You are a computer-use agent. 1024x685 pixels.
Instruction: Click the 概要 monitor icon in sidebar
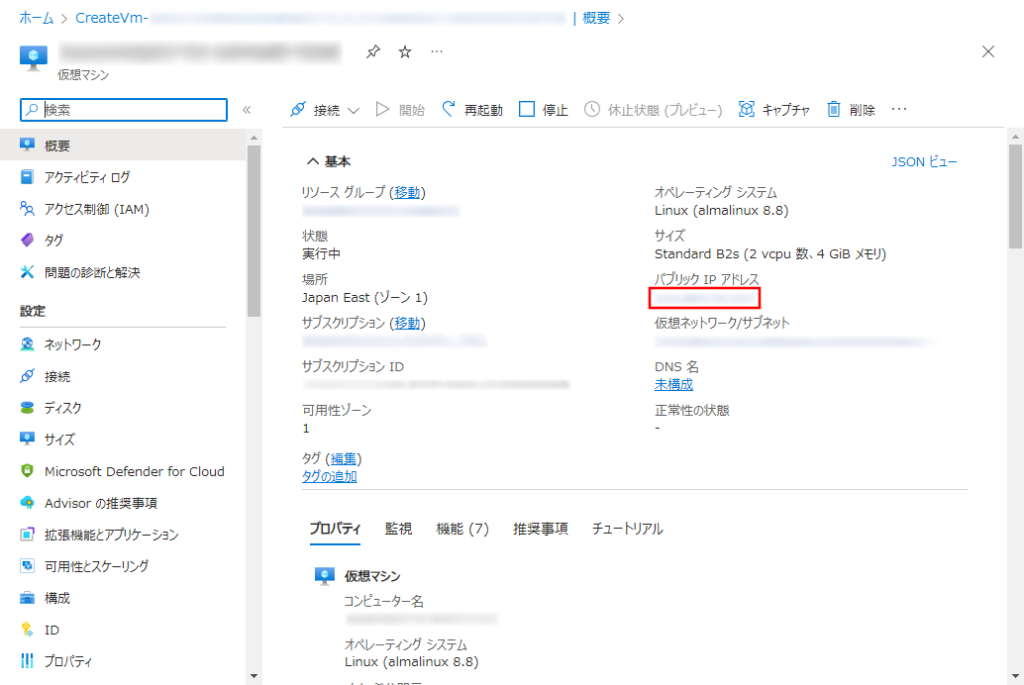click(x=27, y=145)
